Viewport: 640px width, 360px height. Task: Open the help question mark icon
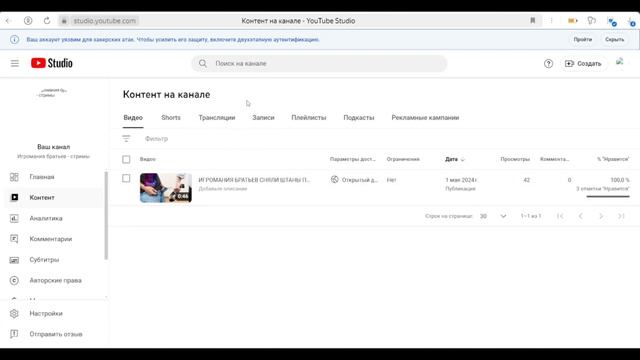pos(548,64)
